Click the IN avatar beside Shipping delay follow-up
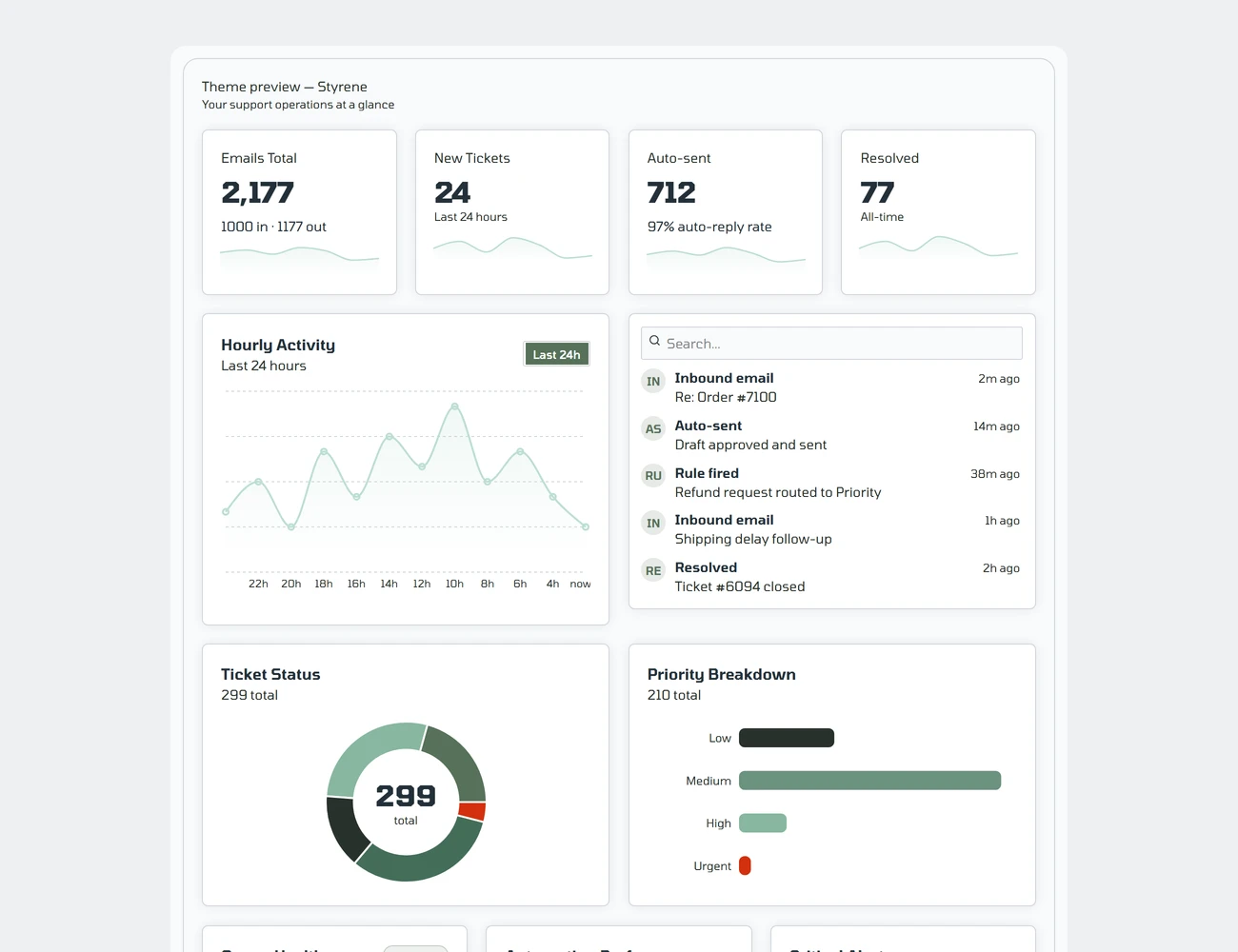Screen dimensions: 1238x952 pos(653,524)
